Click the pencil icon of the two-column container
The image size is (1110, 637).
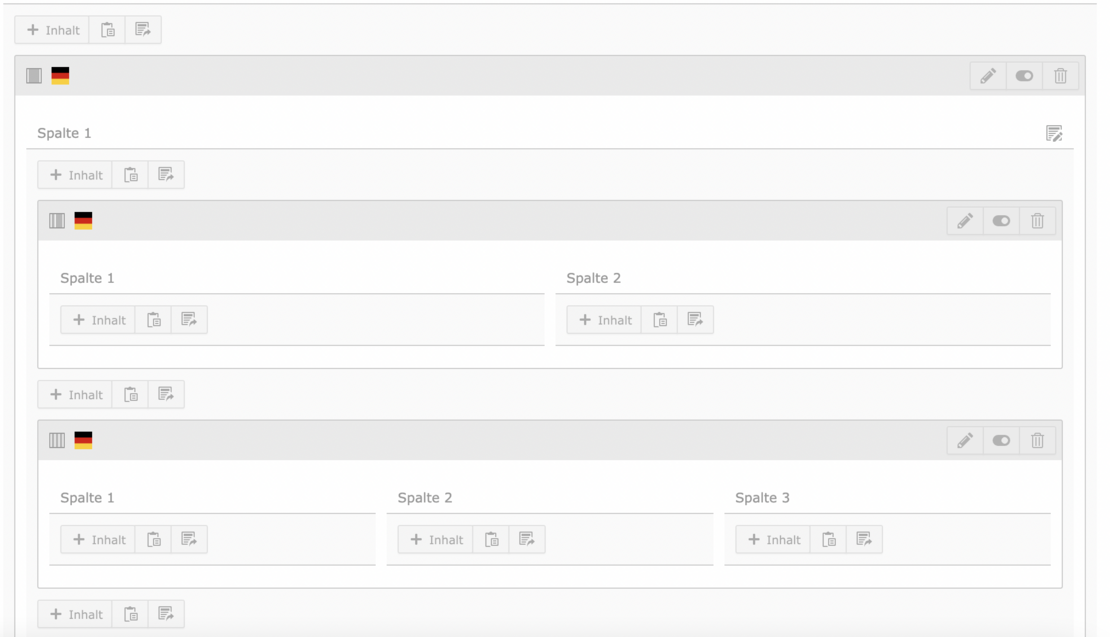click(964, 220)
